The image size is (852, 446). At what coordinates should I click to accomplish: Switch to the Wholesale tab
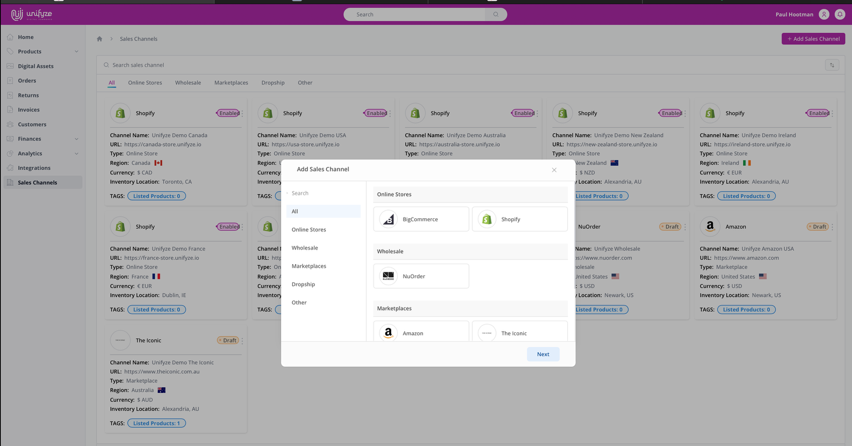(x=188, y=83)
